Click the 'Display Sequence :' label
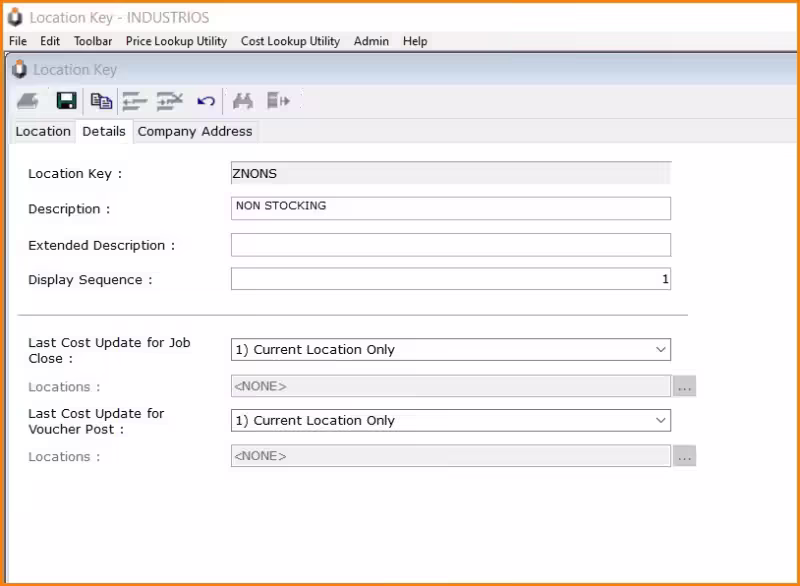Screen dimensions: 800x586 tap(90, 280)
